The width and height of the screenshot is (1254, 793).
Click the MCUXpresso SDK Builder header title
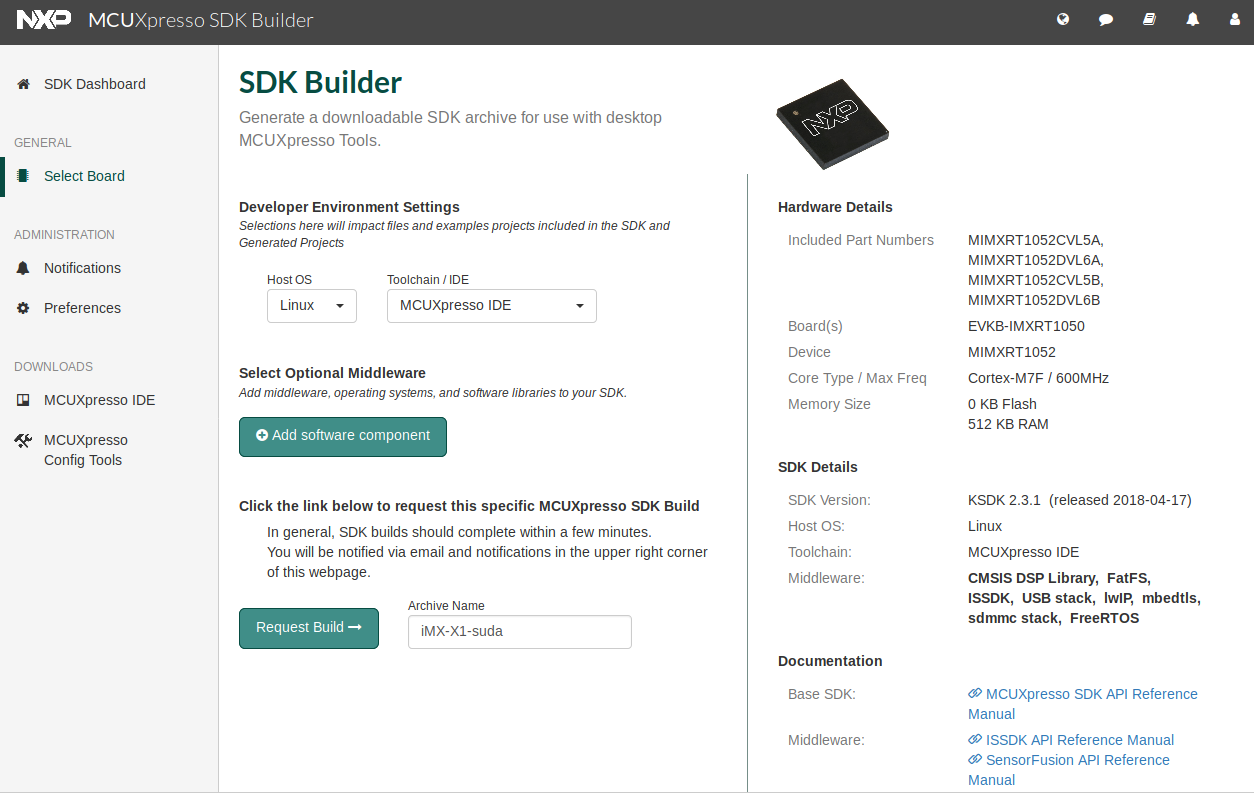(201, 20)
